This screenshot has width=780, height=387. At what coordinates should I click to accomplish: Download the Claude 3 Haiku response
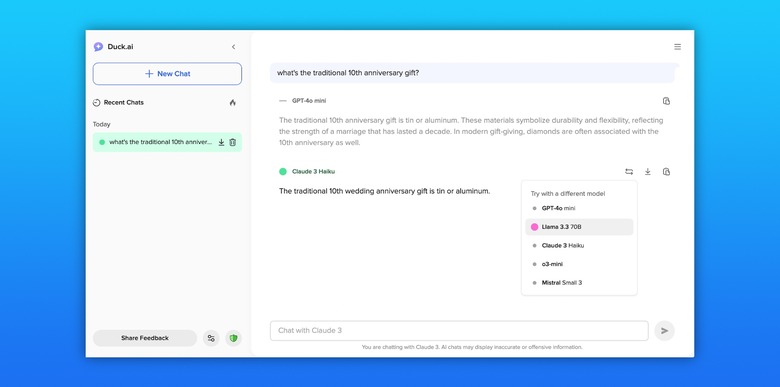(x=648, y=172)
